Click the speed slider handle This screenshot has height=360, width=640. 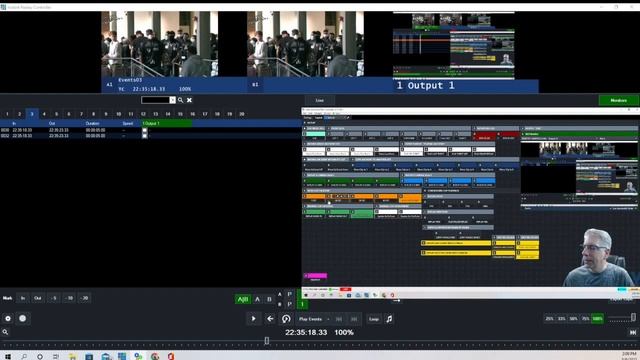pyautogui.click(x=633, y=317)
